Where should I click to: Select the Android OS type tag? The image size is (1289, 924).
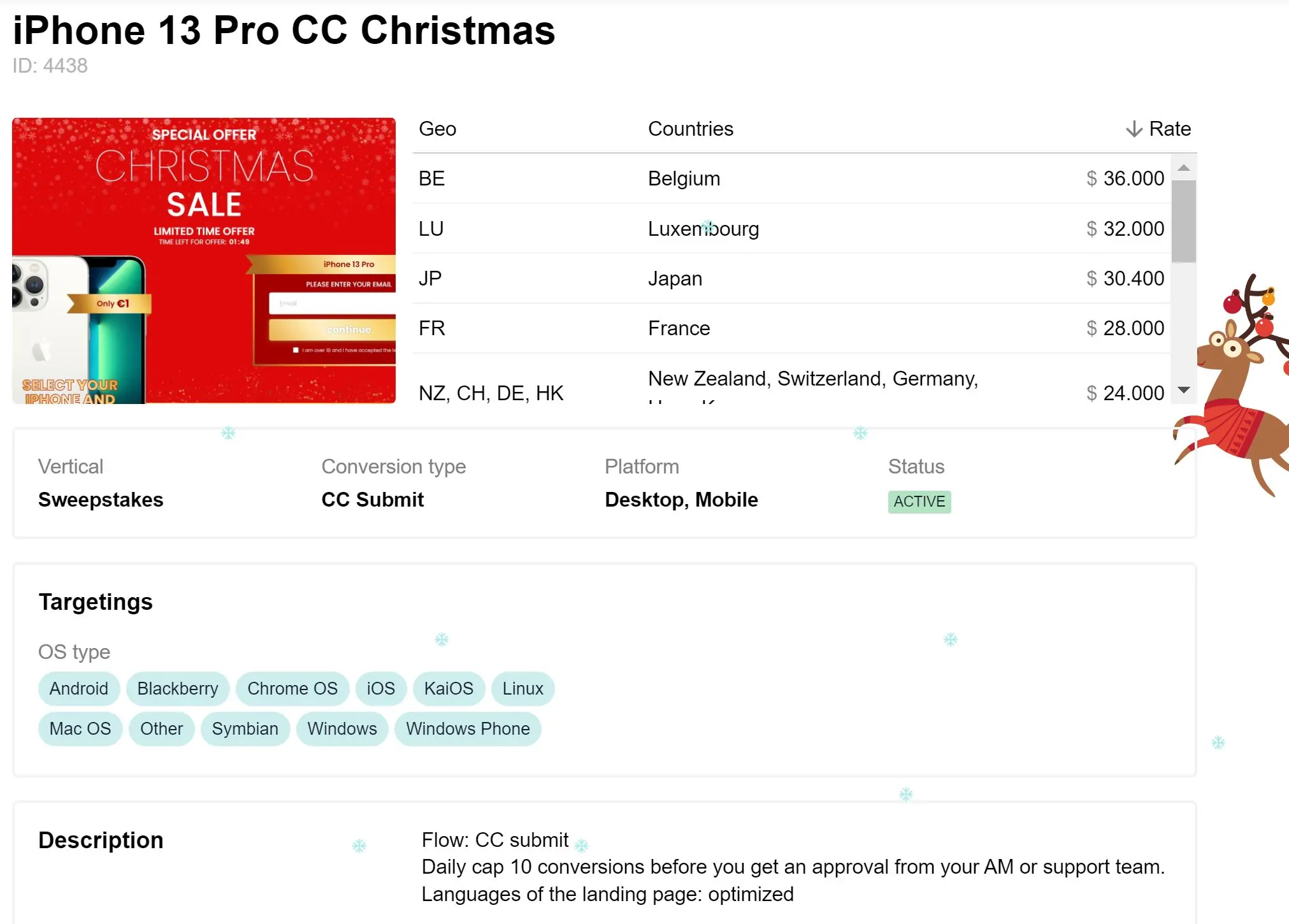[79, 689]
